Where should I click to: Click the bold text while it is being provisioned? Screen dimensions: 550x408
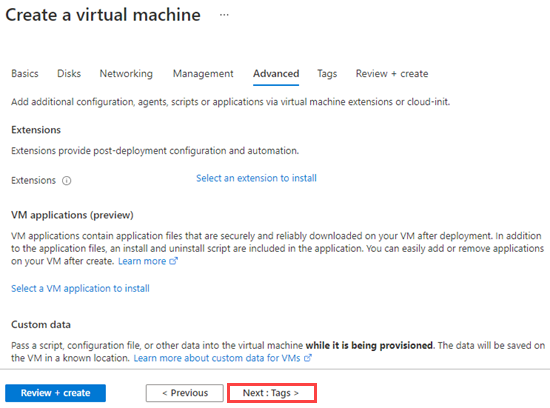369,346
